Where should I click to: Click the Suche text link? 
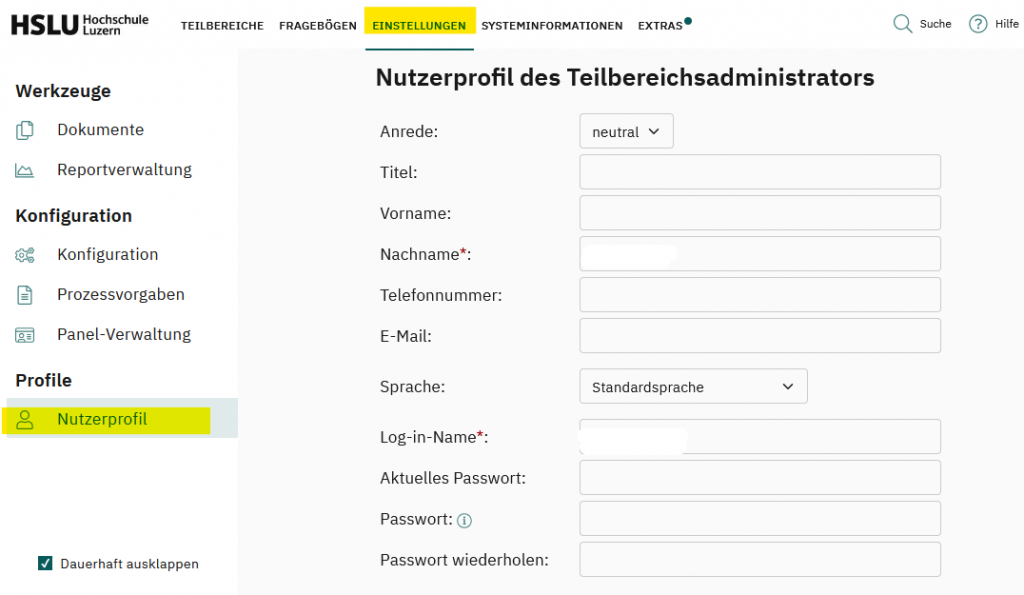point(935,24)
